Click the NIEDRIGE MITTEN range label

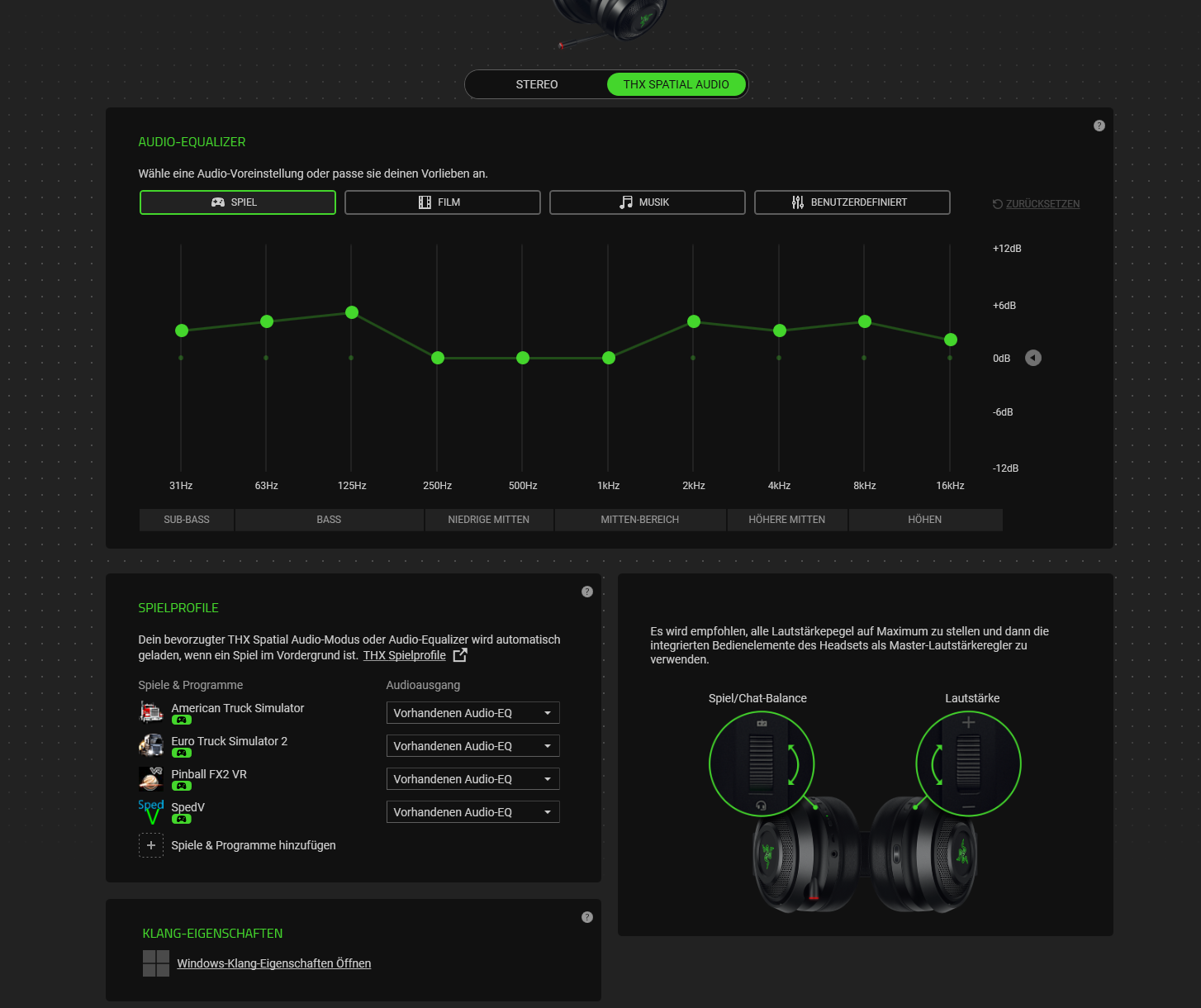[x=489, y=520]
